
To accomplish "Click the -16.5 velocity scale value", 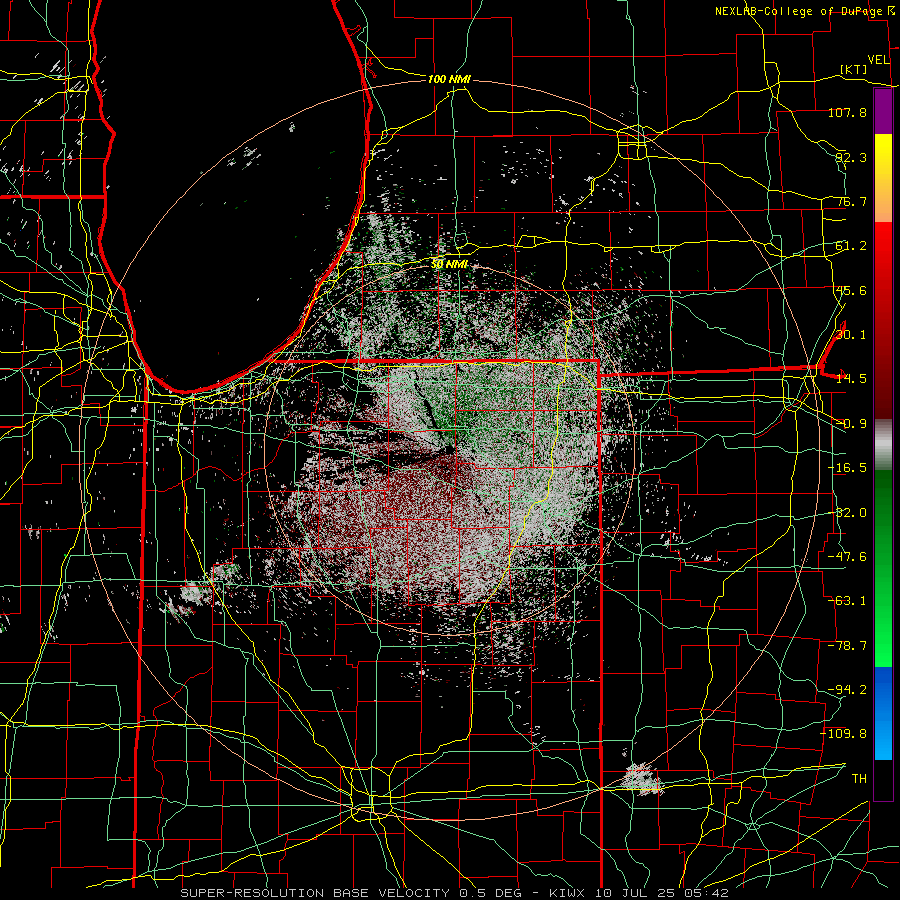I will (x=847, y=468).
